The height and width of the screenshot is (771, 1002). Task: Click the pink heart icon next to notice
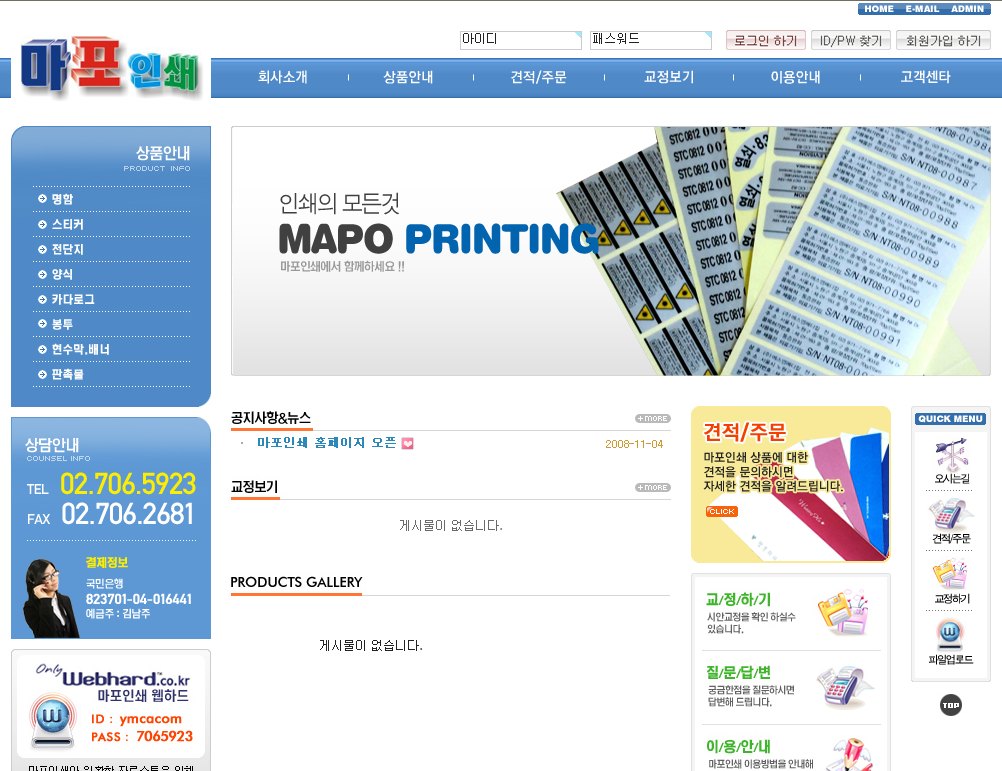(x=408, y=443)
